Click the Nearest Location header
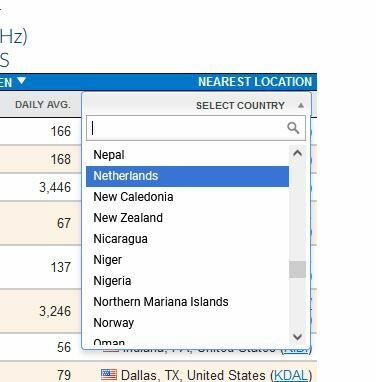 coord(255,82)
